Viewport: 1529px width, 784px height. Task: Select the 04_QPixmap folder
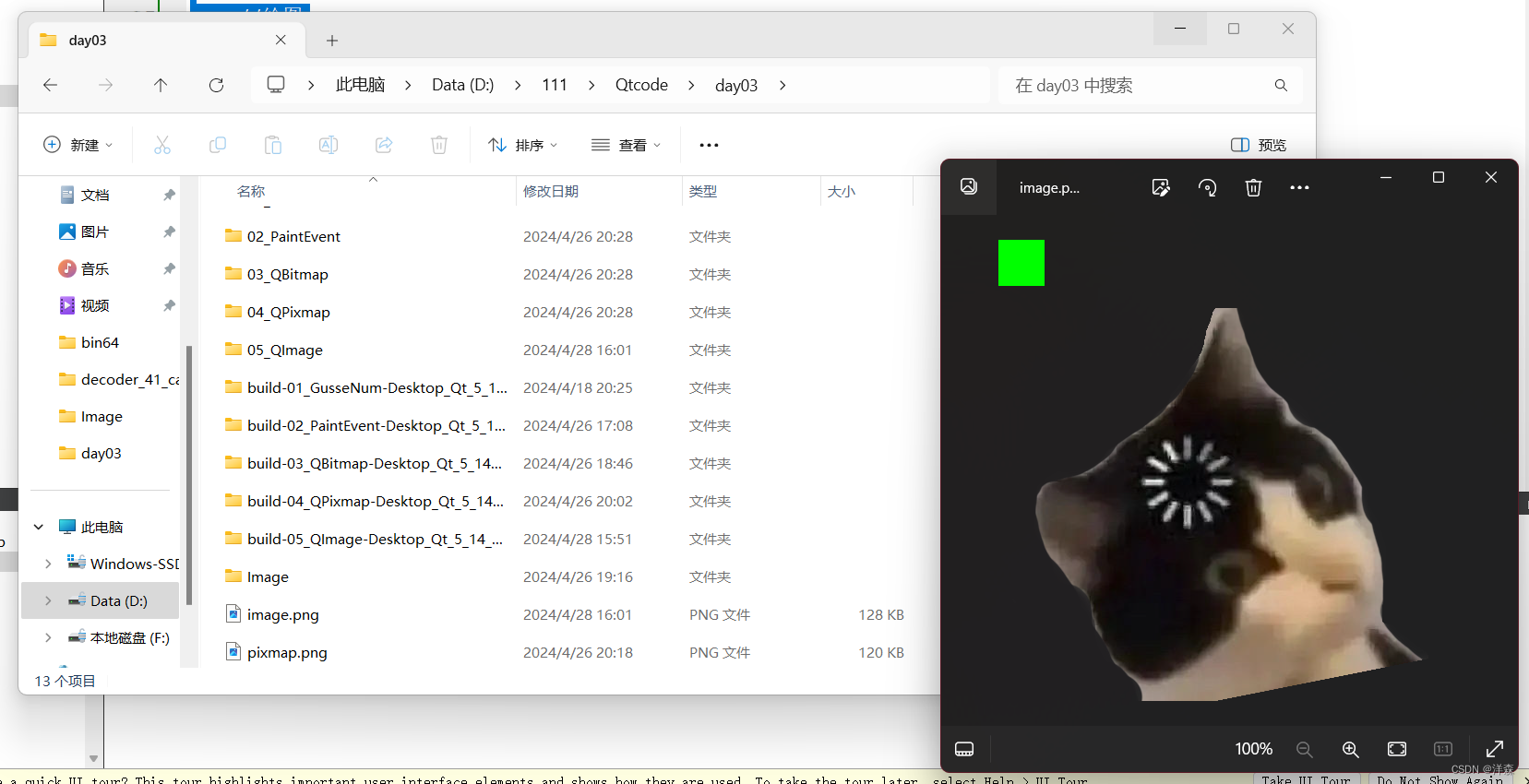click(278, 312)
